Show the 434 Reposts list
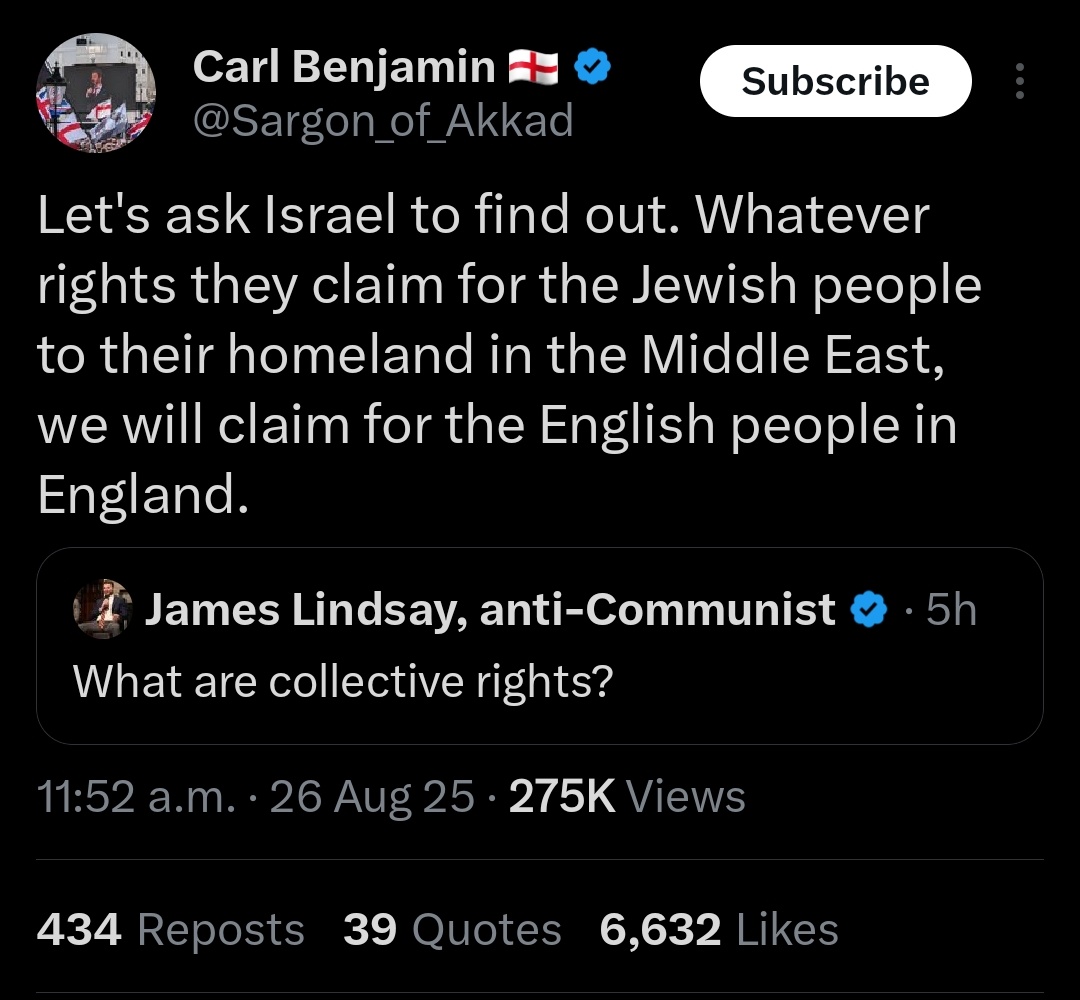Image resolution: width=1080 pixels, height=1000 pixels. (170, 930)
